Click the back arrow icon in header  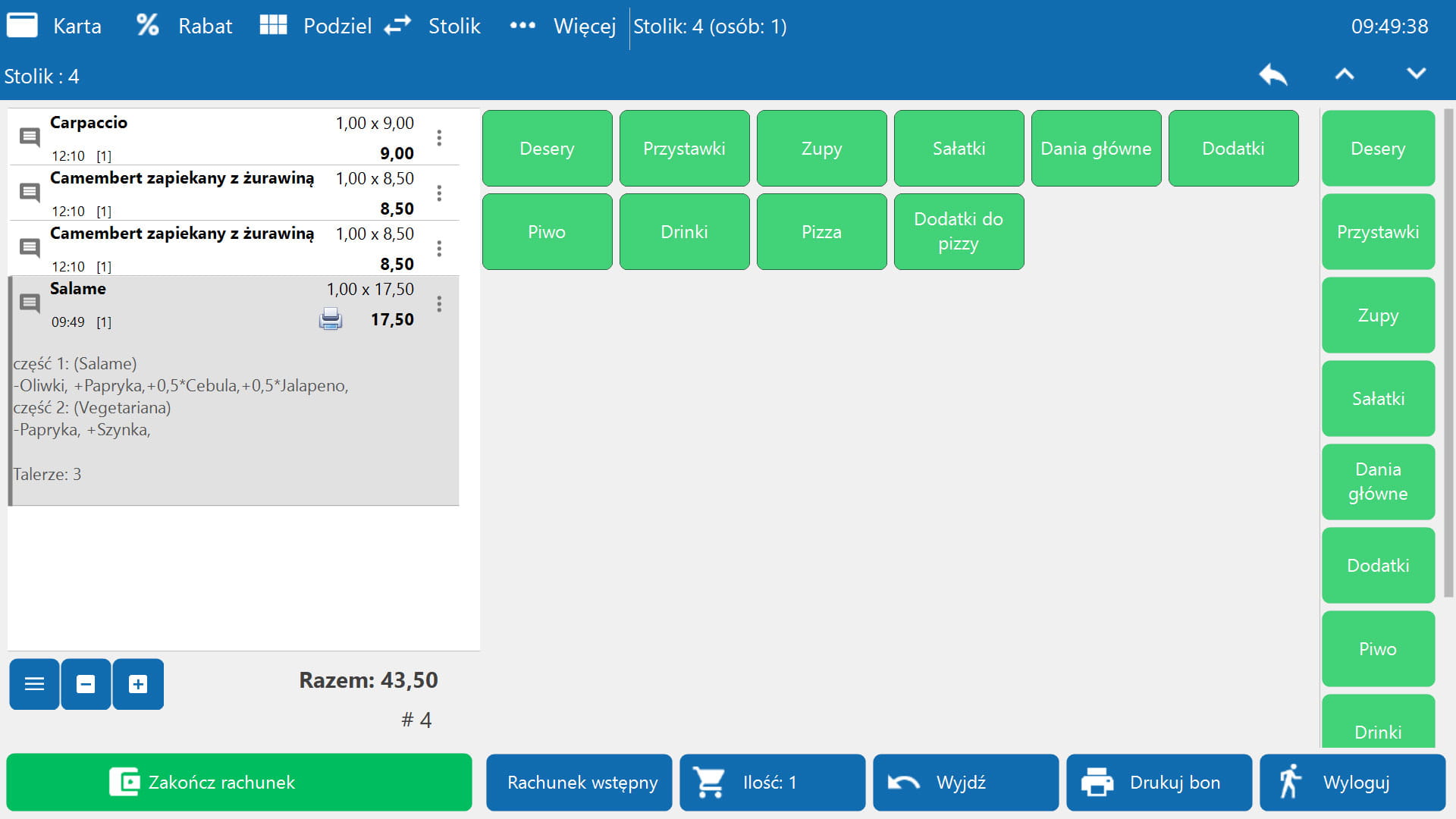tap(1272, 74)
